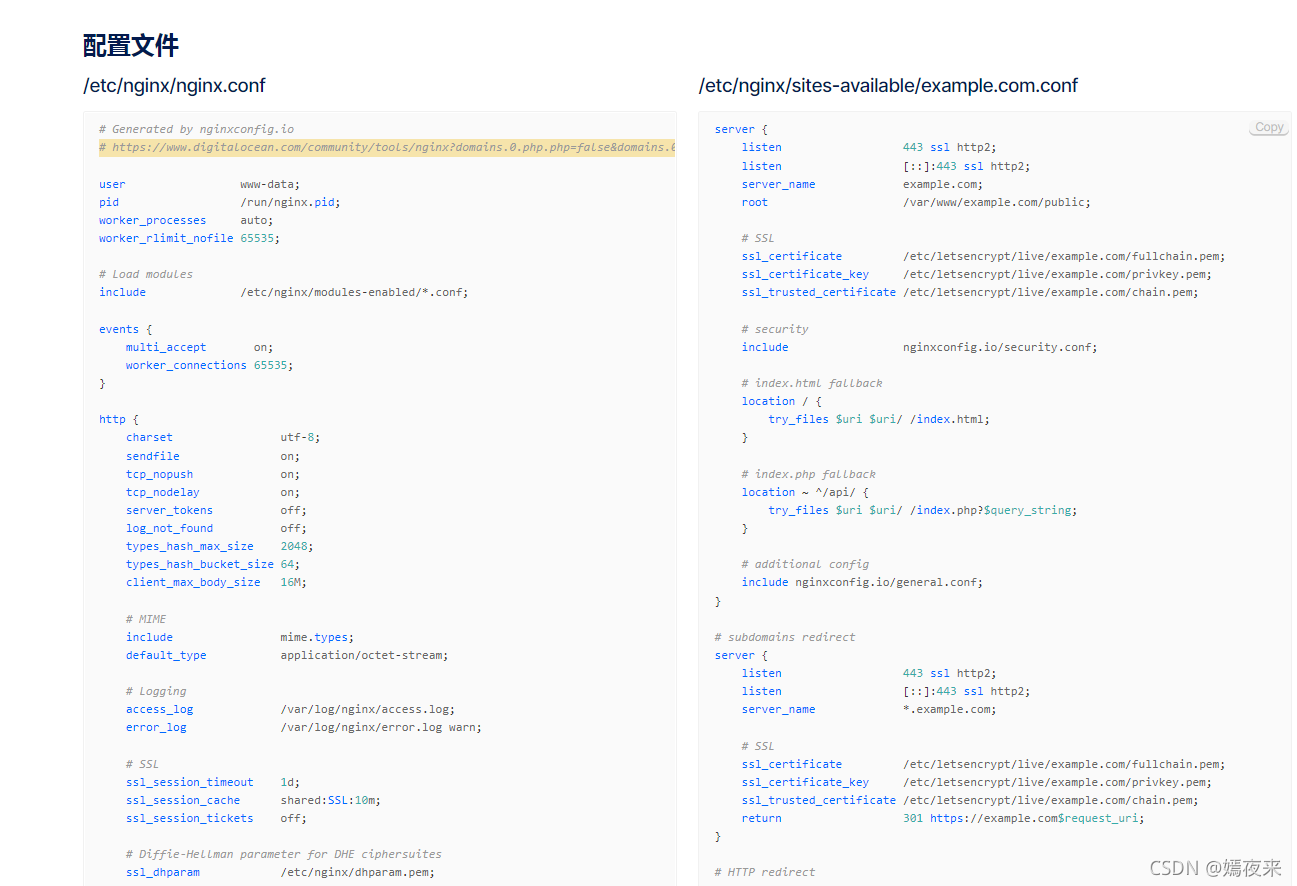Click the '# additional config' comment

[805, 564]
